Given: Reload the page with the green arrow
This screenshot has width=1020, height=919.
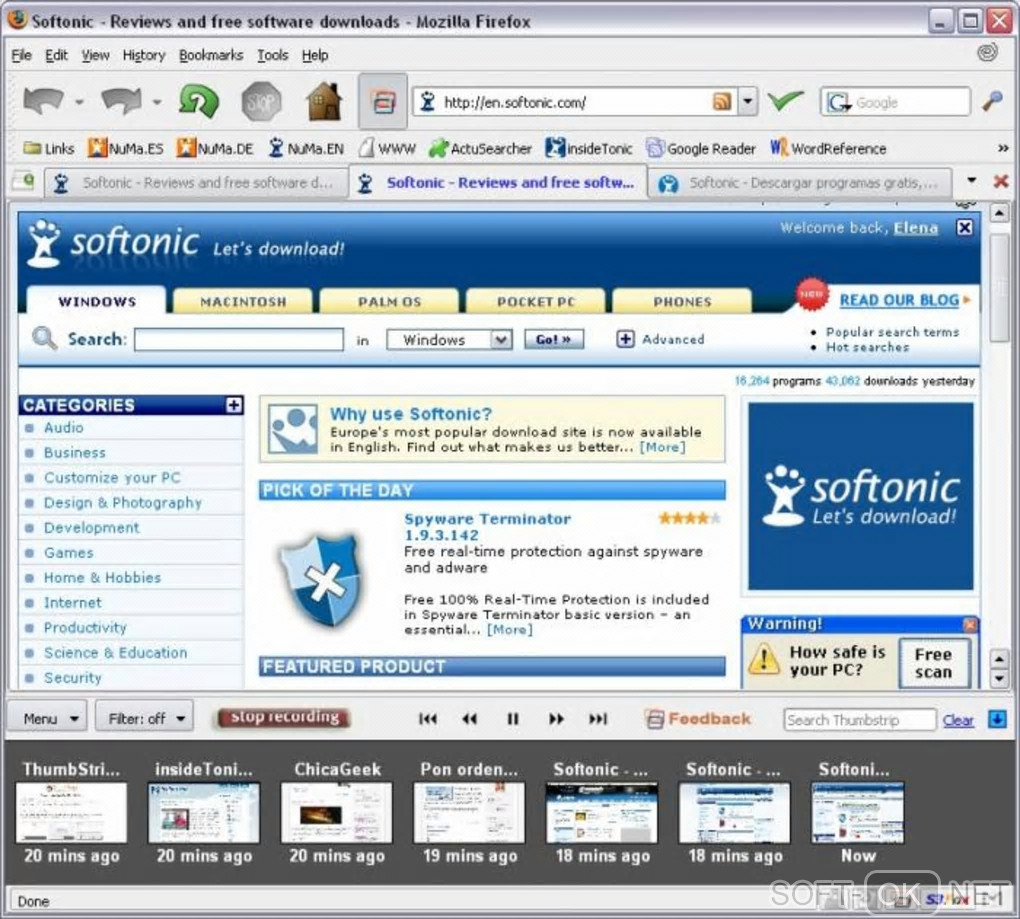Looking at the screenshot, I should pyautogui.click(x=198, y=101).
